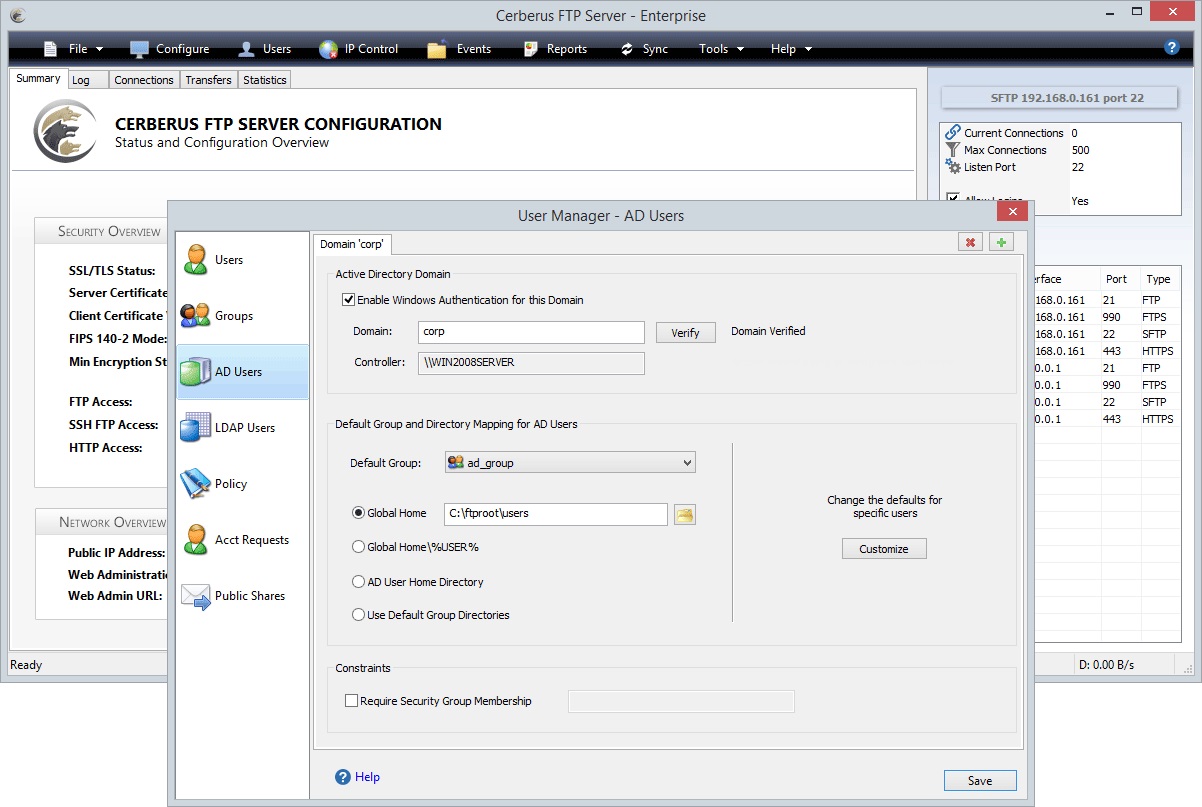This screenshot has width=1202, height=807.
Task: Click the Cerberus logo in Summary header
Action: (66, 132)
